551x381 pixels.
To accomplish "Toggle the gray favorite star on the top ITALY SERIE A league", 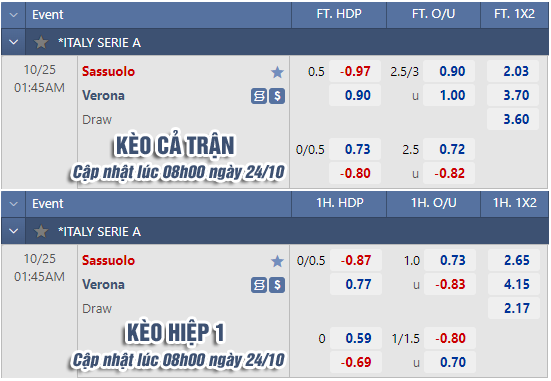I will click(x=41, y=43).
